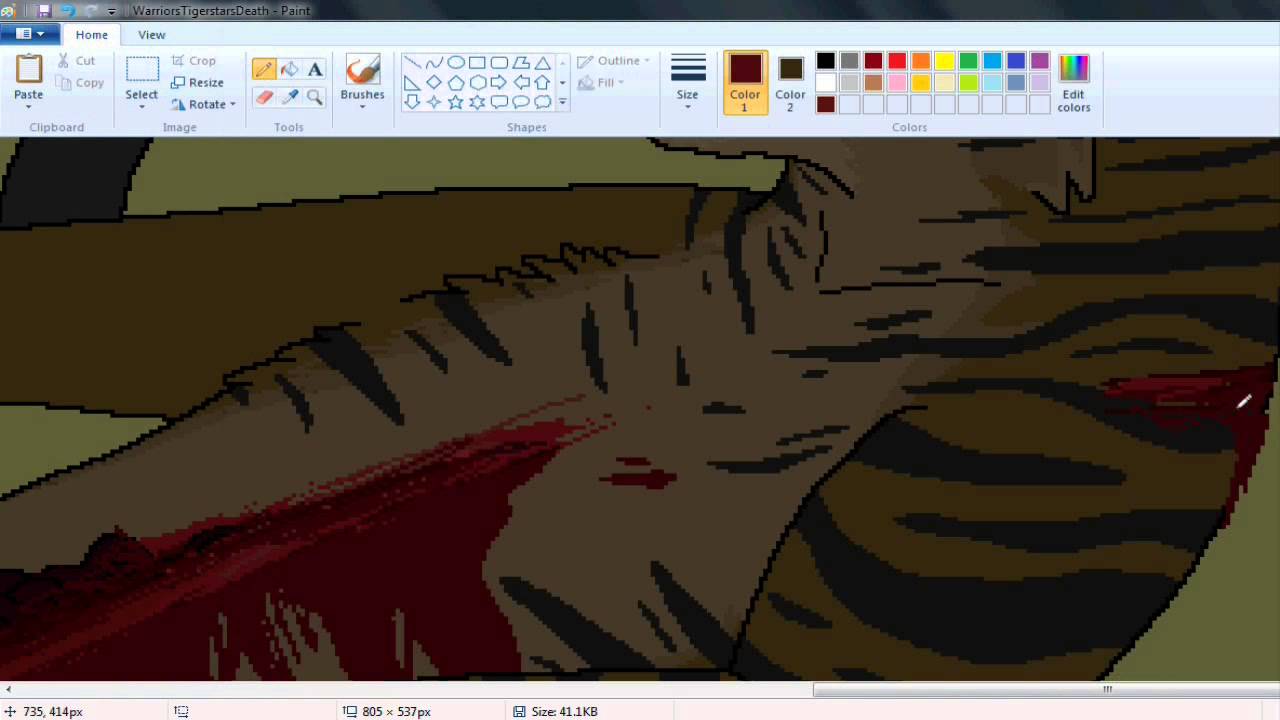Image resolution: width=1280 pixels, height=720 pixels.
Task: Click the Cut scissors button
Action: [76, 61]
